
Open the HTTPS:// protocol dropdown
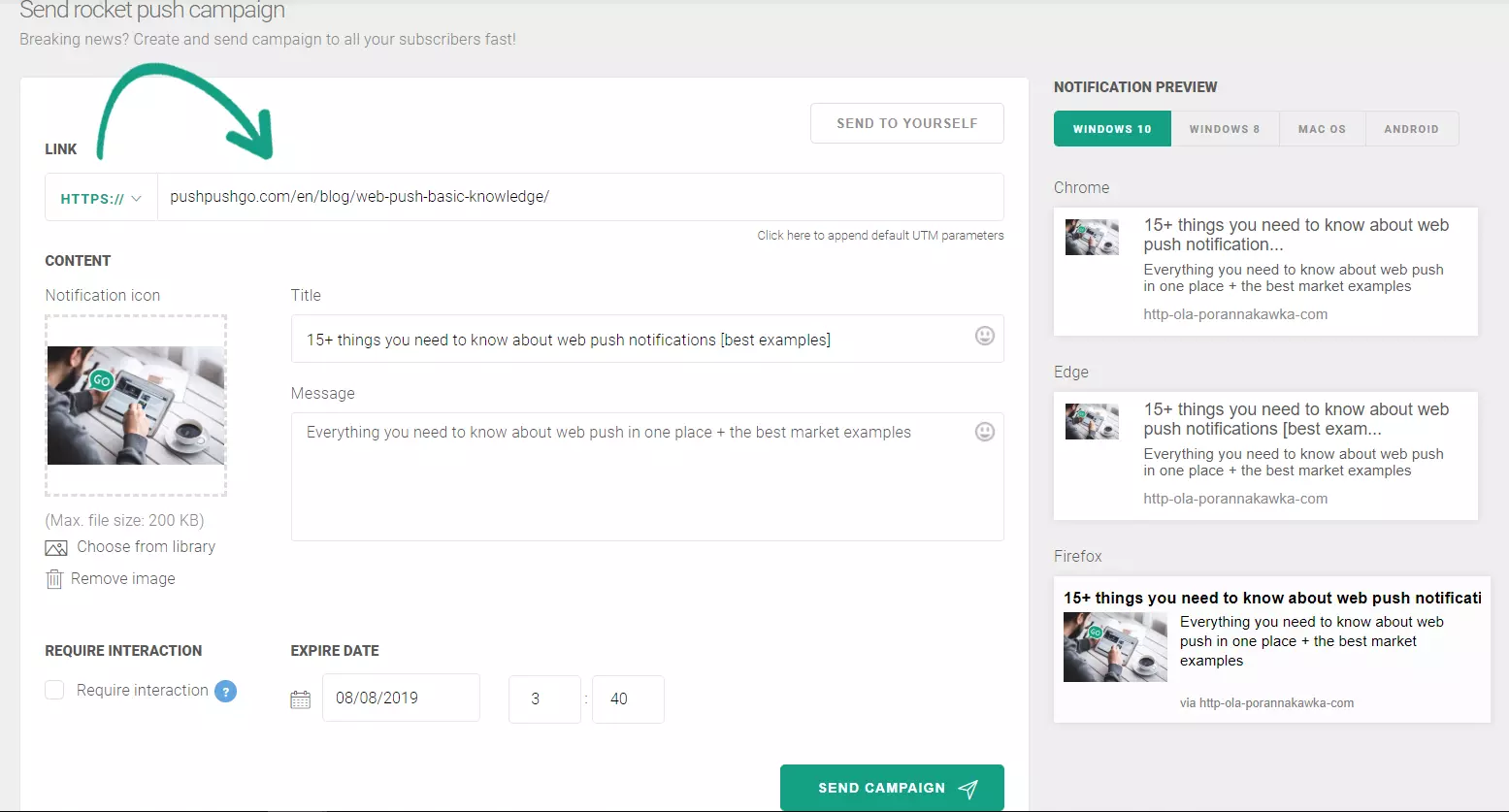[101, 198]
